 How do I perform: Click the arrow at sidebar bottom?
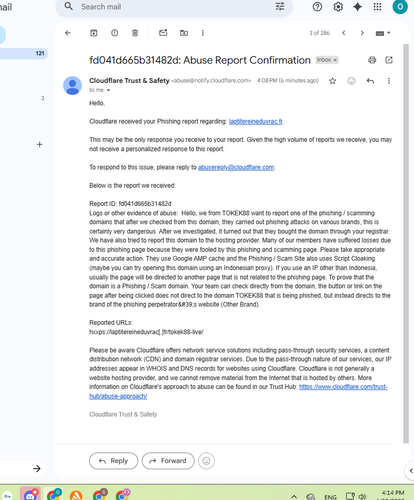click(x=37, y=468)
